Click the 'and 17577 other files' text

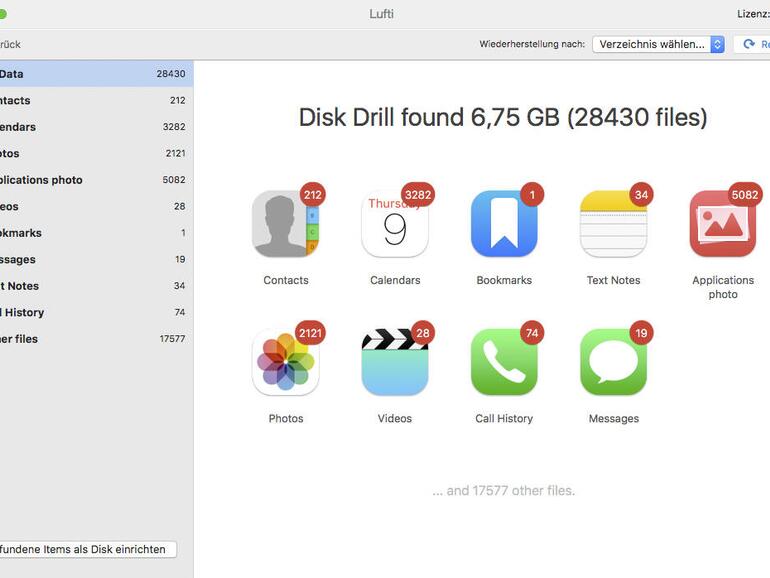(503, 491)
